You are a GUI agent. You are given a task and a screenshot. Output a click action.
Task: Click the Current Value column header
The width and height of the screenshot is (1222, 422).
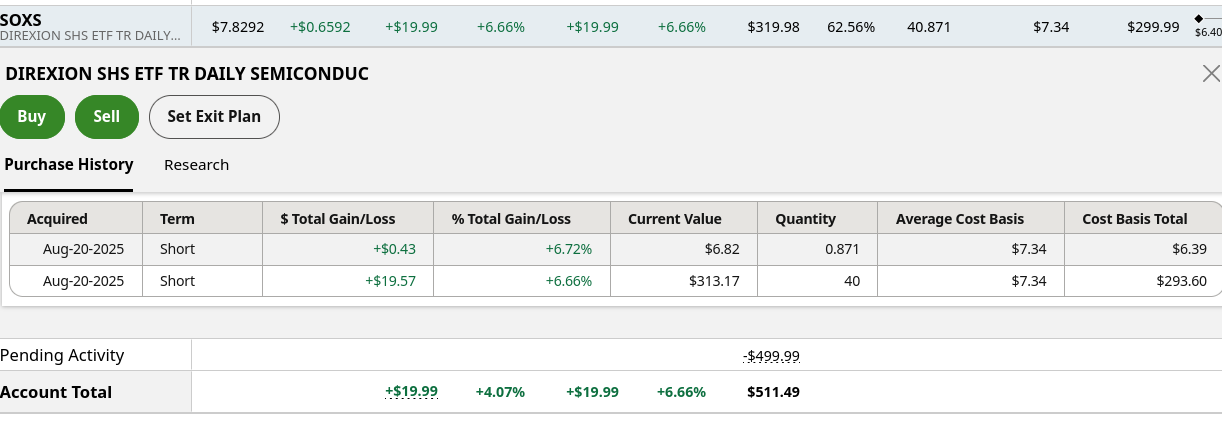click(674, 219)
